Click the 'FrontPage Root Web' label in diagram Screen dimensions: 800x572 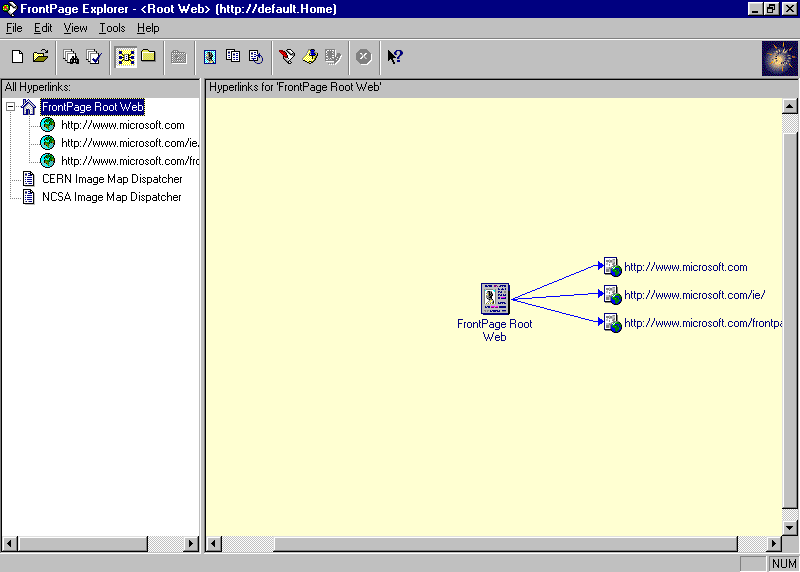(x=494, y=330)
